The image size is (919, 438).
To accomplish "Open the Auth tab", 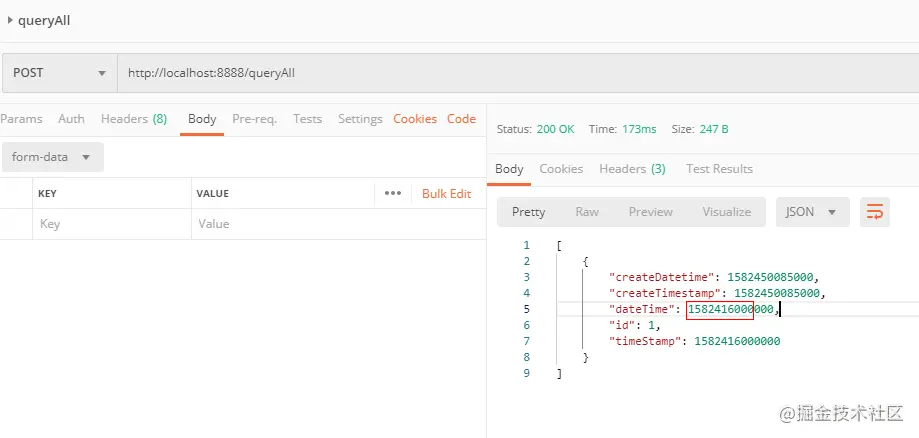I will click(71, 119).
